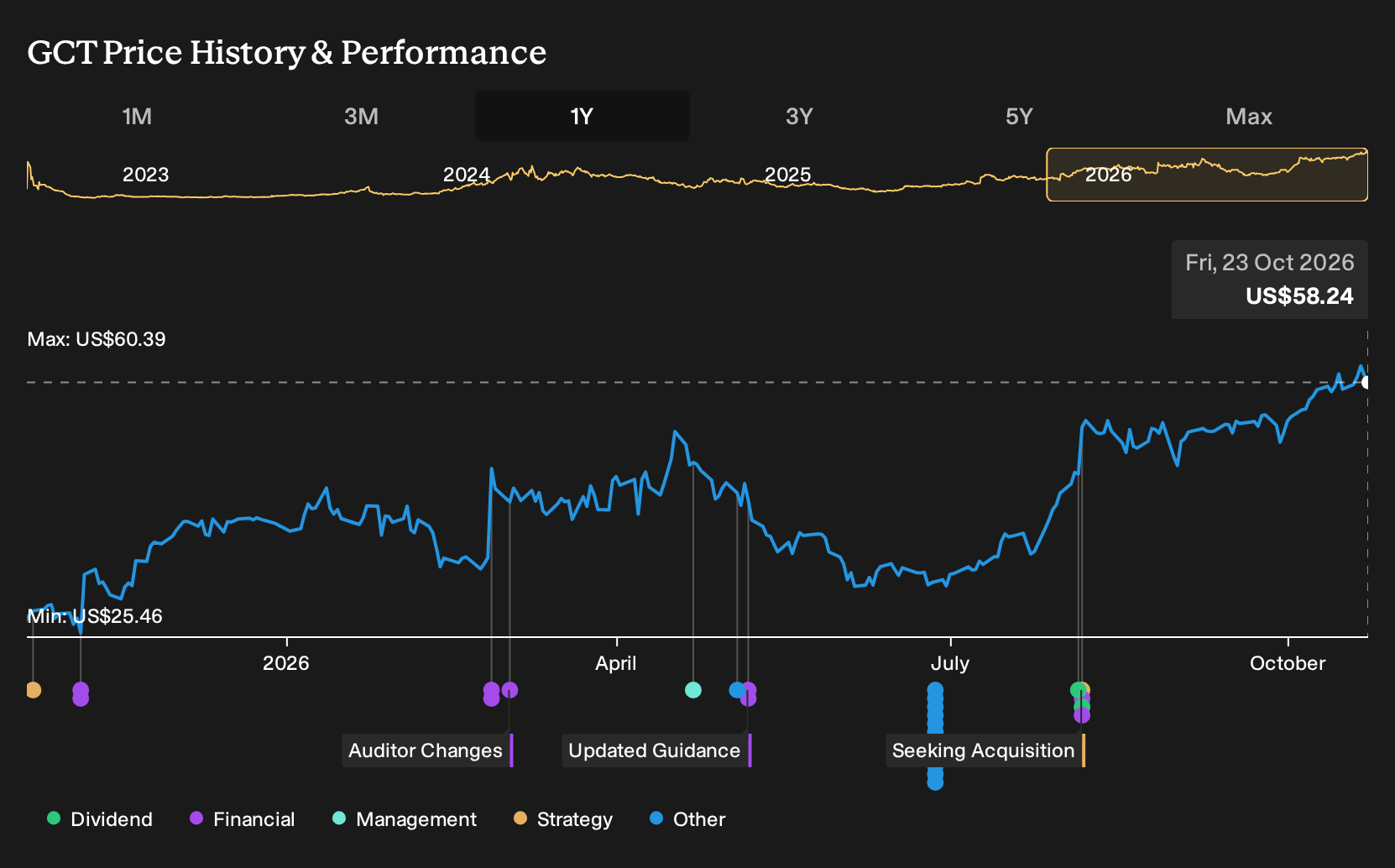The height and width of the screenshot is (868, 1395).
Task: Switch to the 5Y time range
Action: (1019, 116)
